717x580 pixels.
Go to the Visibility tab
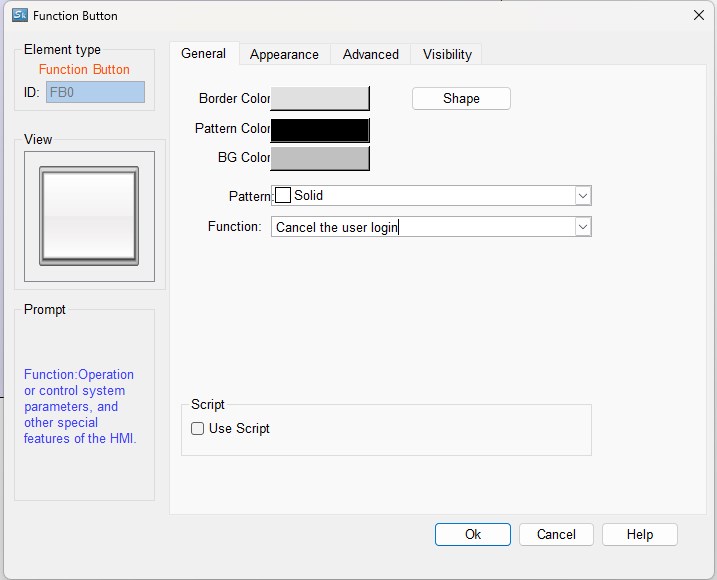(x=447, y=54)
